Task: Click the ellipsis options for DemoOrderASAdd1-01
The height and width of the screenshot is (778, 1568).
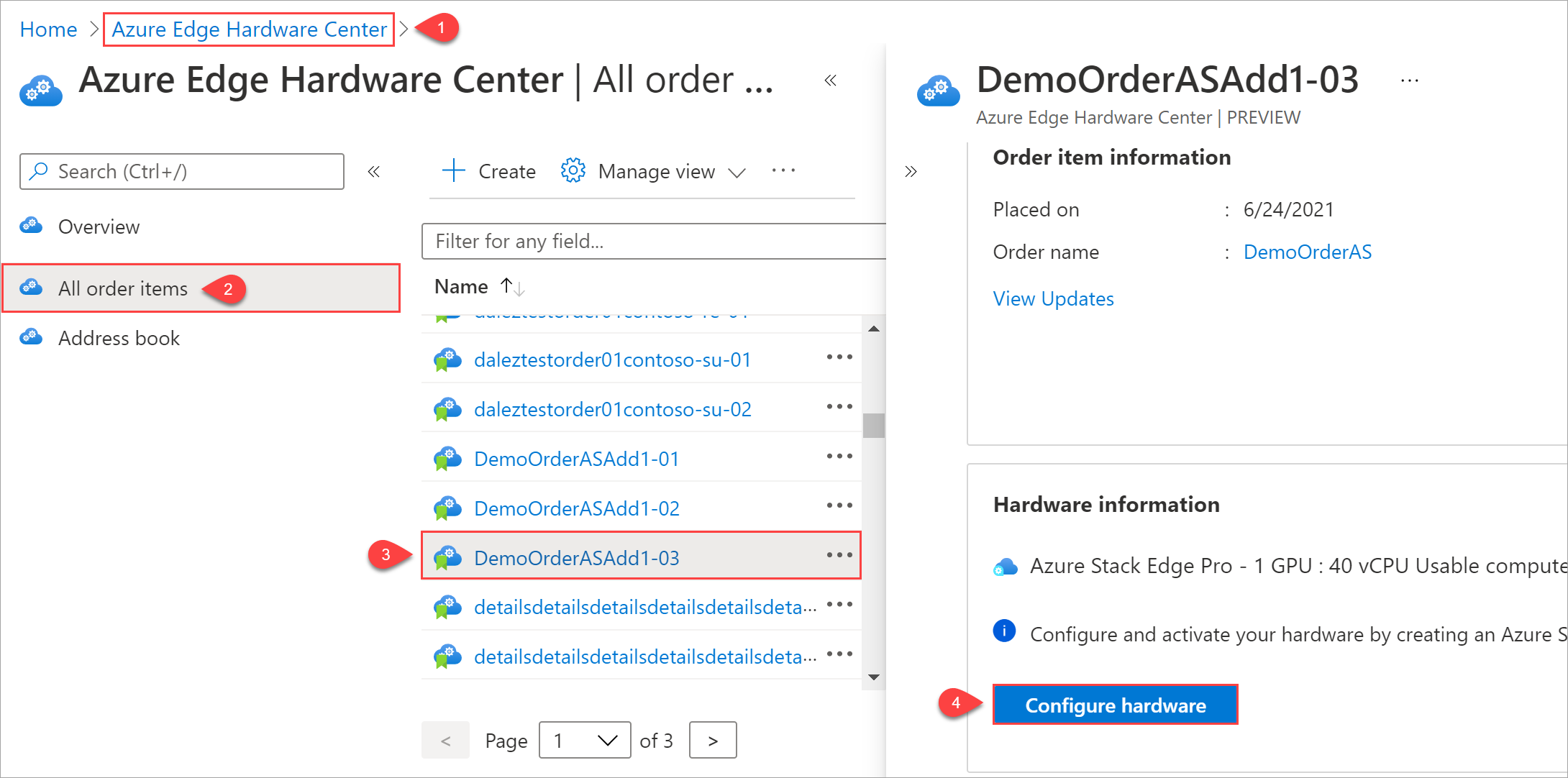Action: [840, 459]
